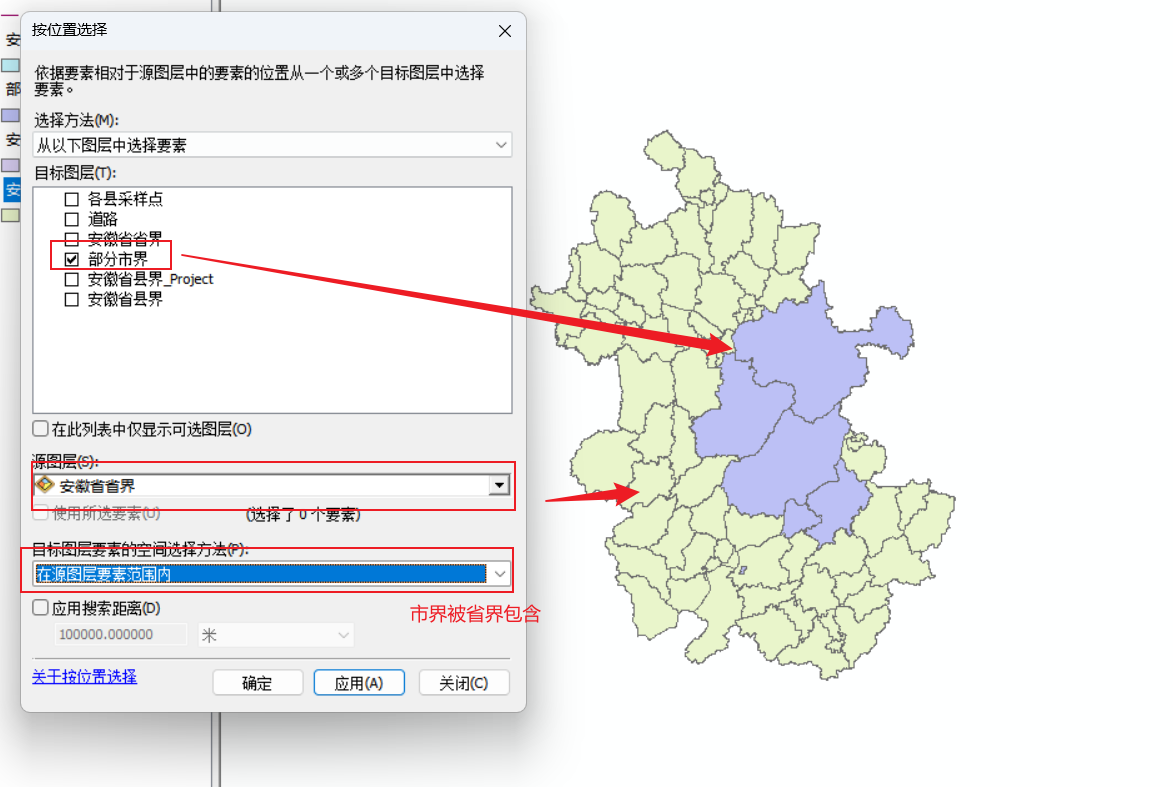This screenshot has width=1173, height=787.
Task: Enable 应用搜索距离 checkbox
Action: 41,607
